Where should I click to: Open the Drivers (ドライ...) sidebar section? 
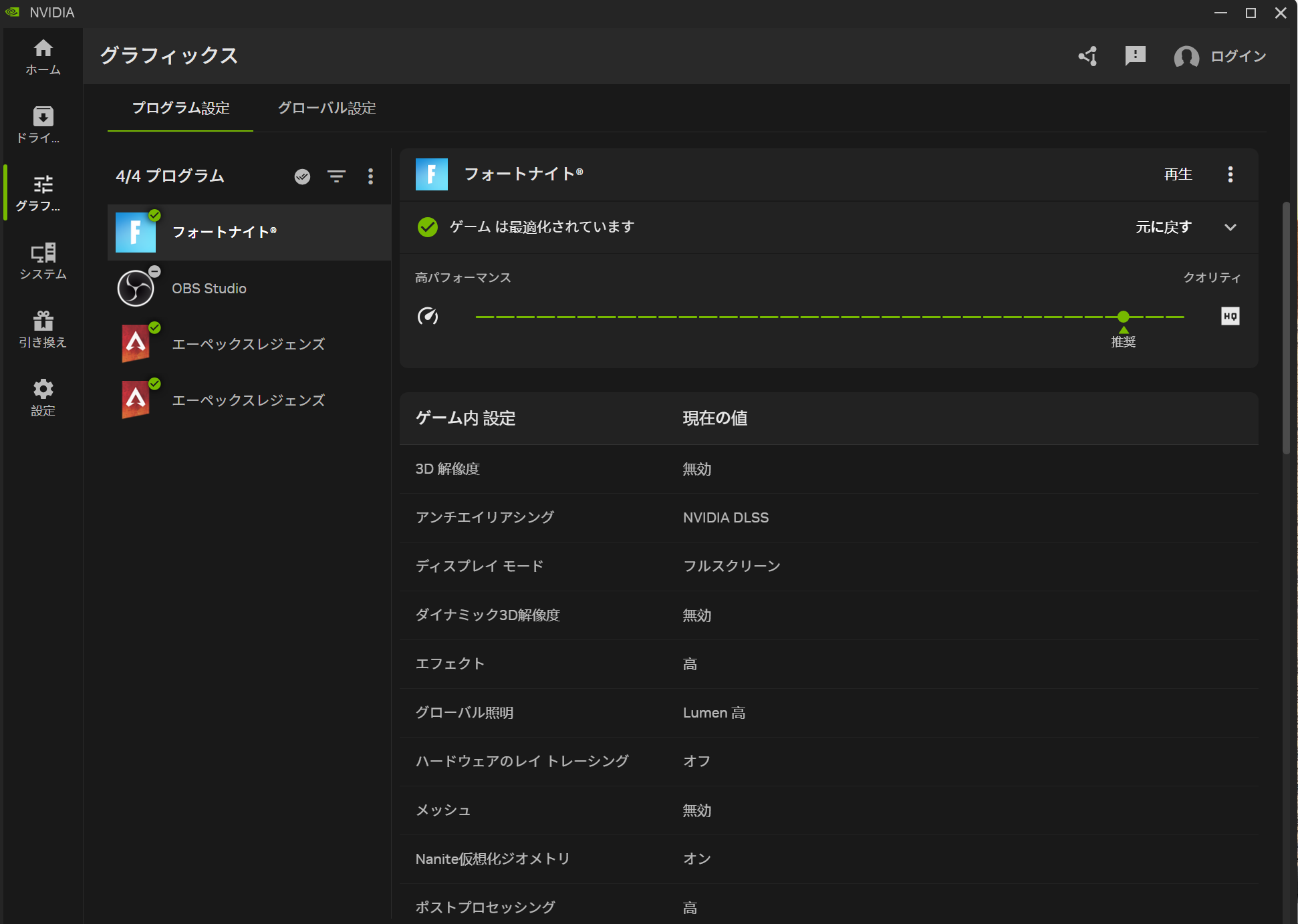point(43,125)
